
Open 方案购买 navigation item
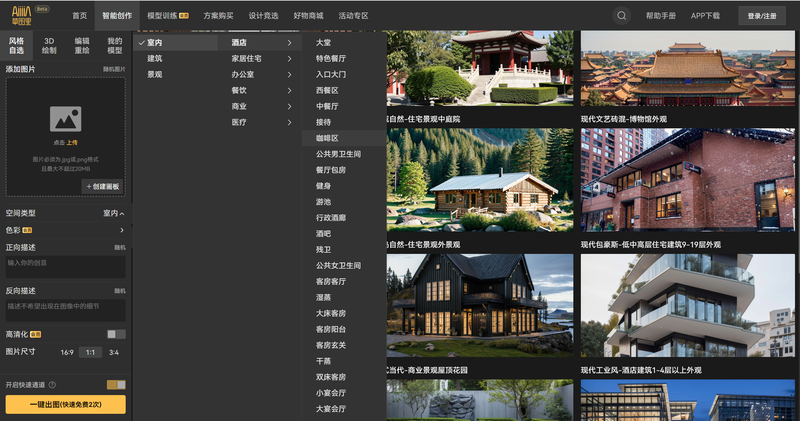218,16
